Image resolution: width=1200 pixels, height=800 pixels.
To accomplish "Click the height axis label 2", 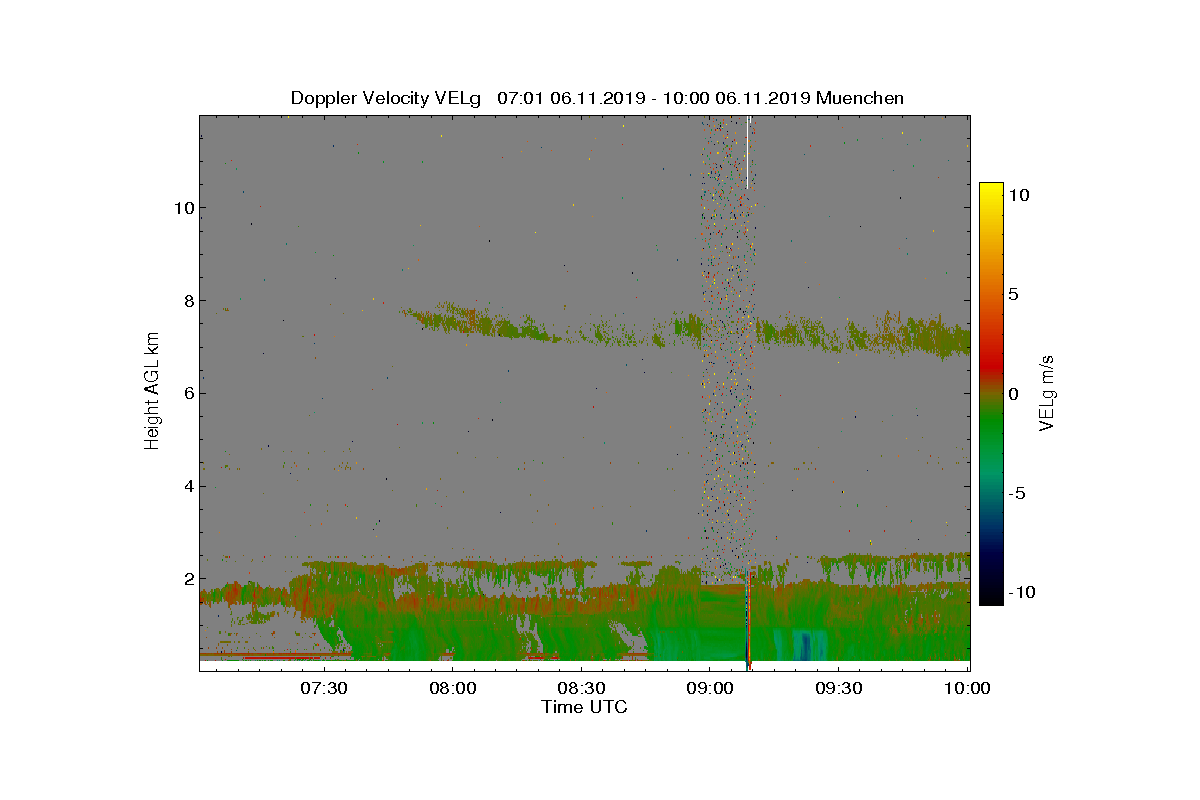I will click(188, 579).
